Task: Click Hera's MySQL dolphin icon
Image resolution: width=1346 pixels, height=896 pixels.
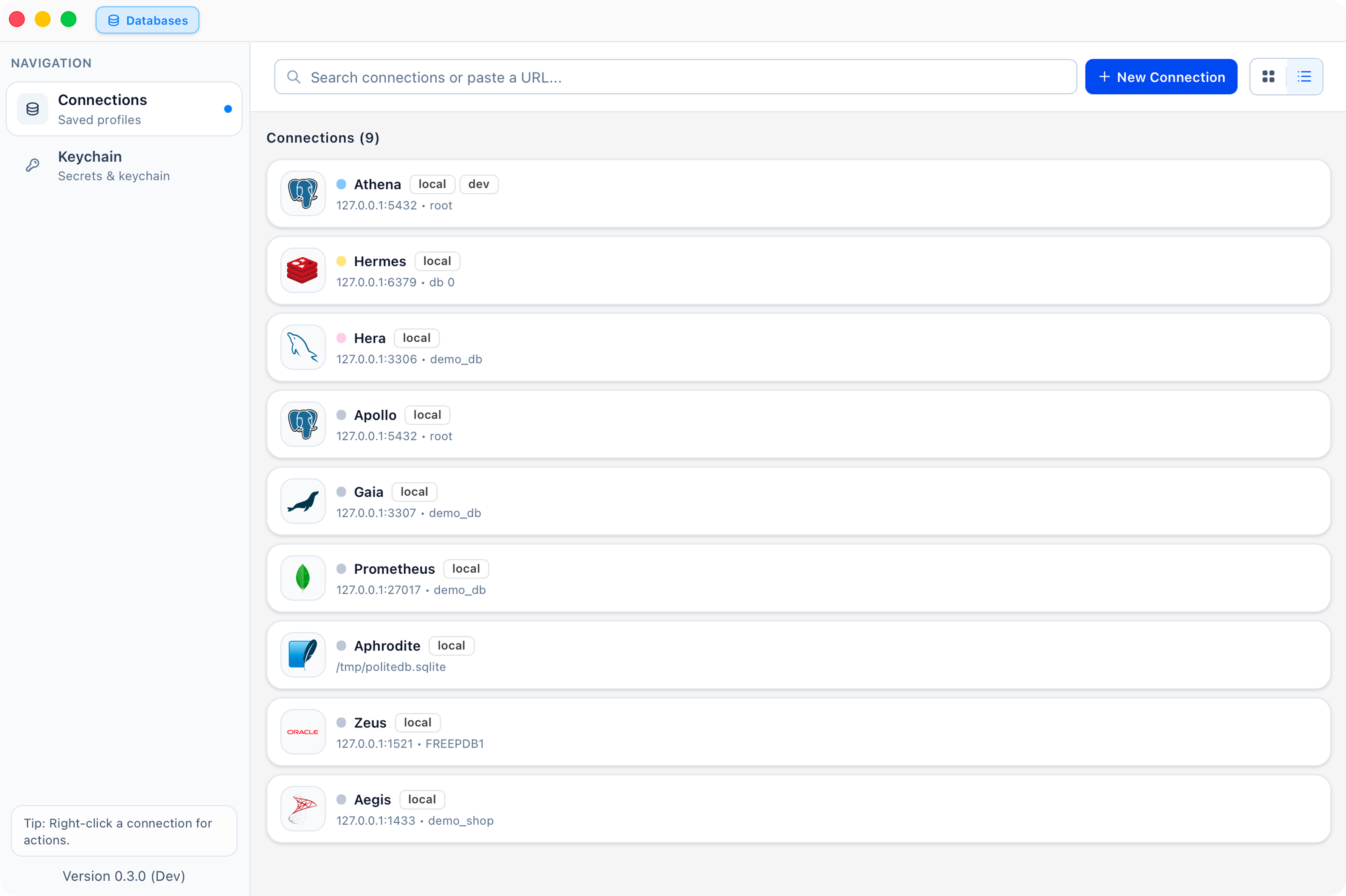Action: [x=303, y=347]
